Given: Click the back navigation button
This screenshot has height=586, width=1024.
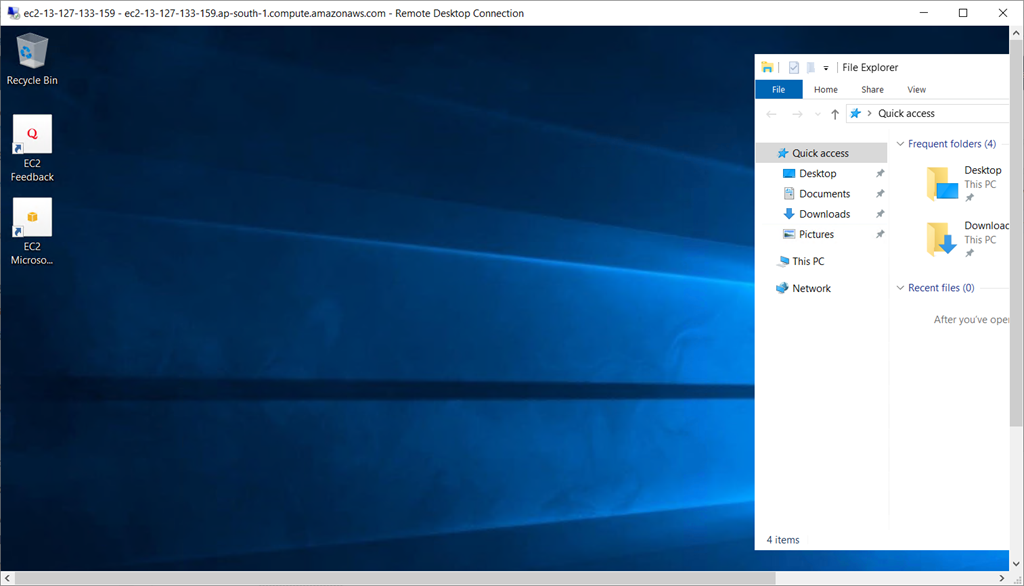Looking at the screenshot, I should [x=771, y=113].
